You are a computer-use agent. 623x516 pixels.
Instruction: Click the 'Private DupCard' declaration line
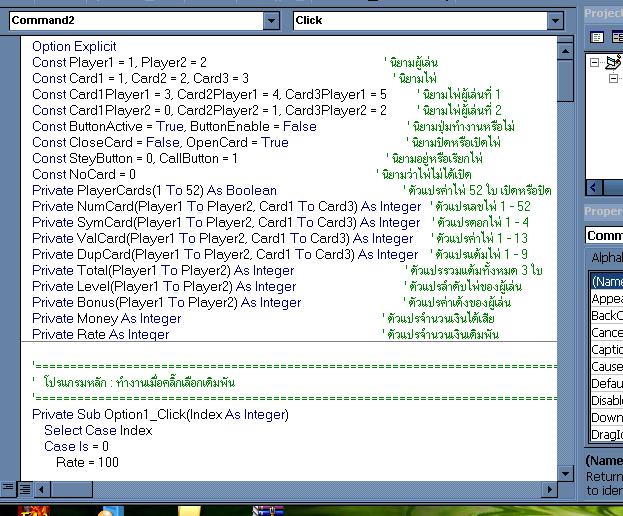(x=225, y=254)
